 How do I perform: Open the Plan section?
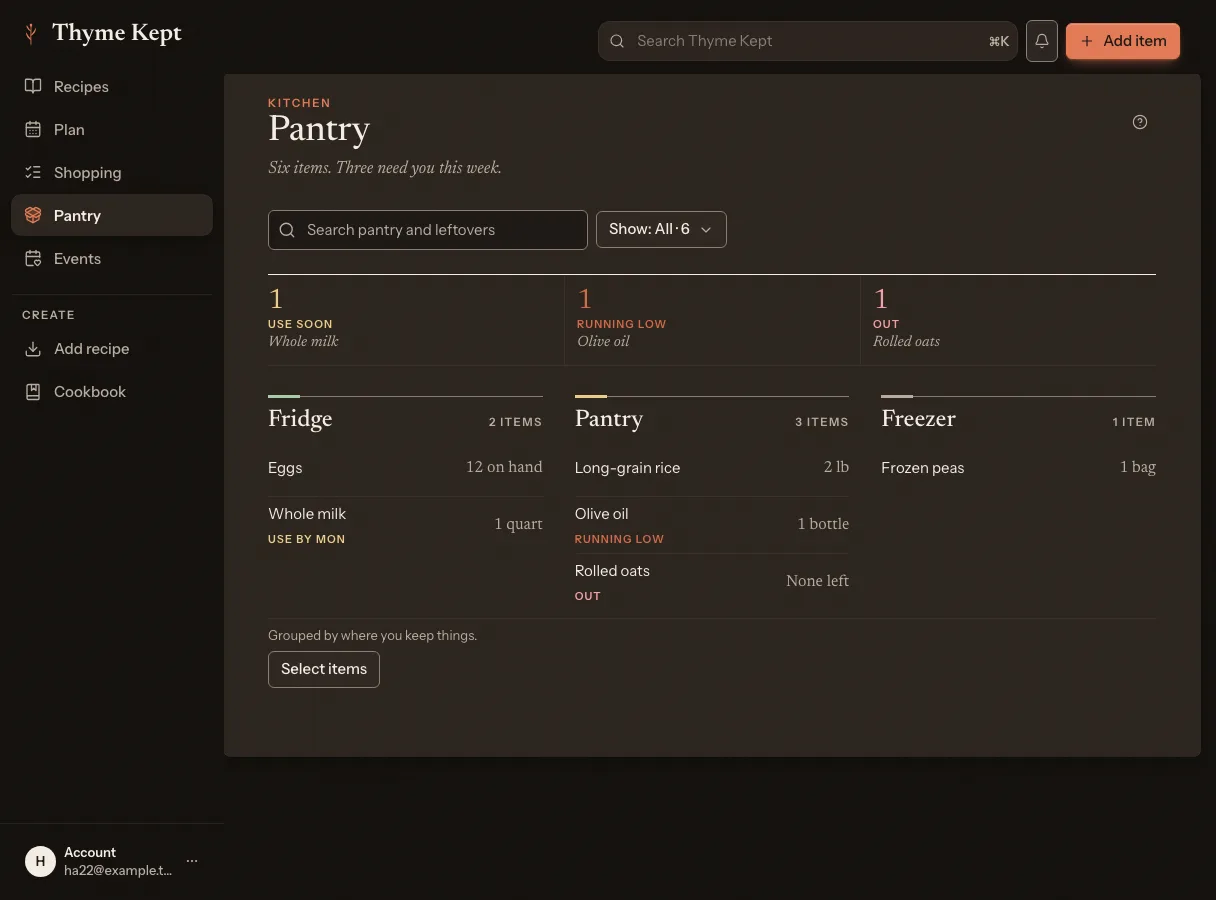(112, 129)
